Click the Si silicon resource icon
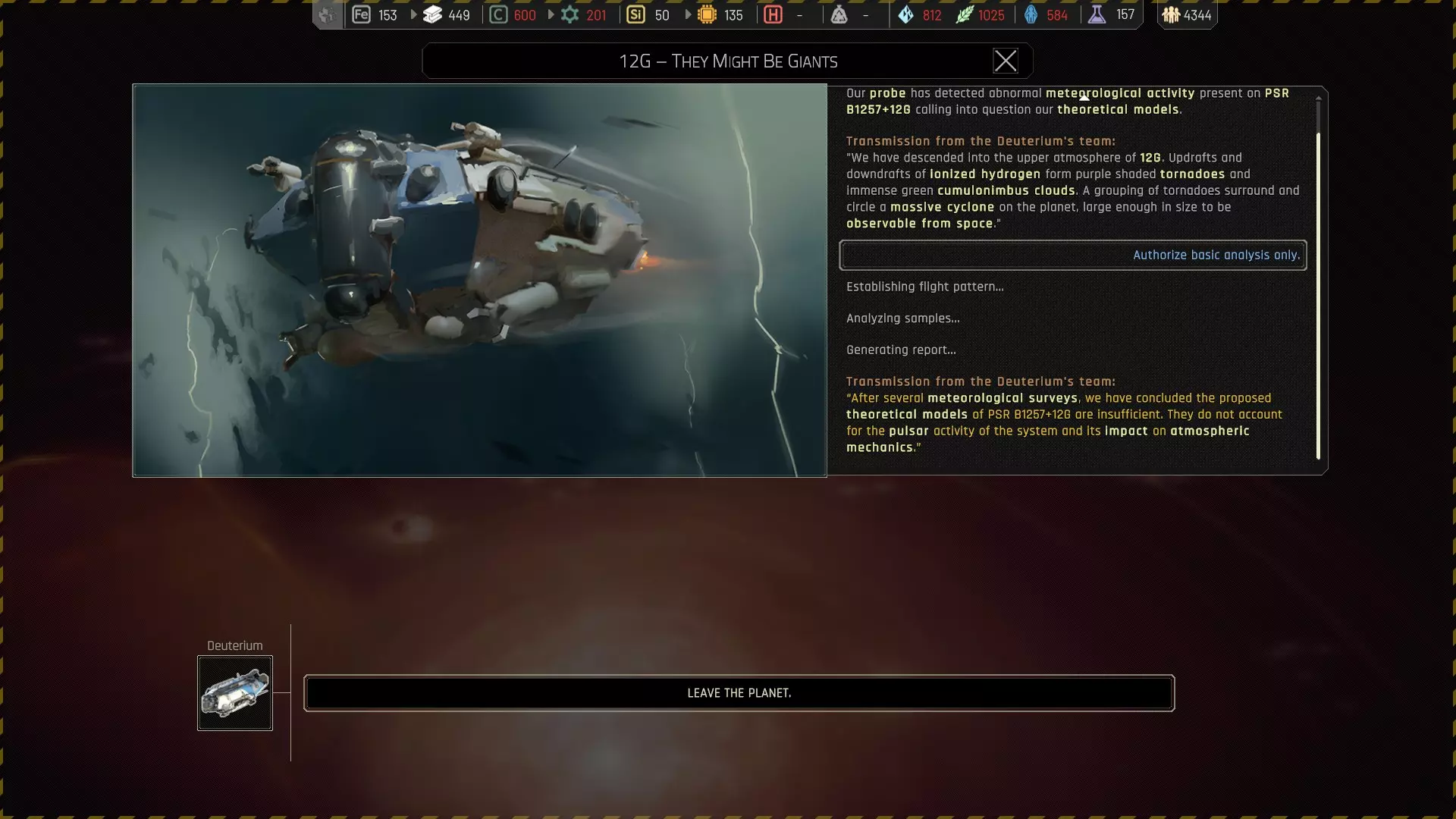Viewport: 1456px width, 819px height. click(635, 14)
